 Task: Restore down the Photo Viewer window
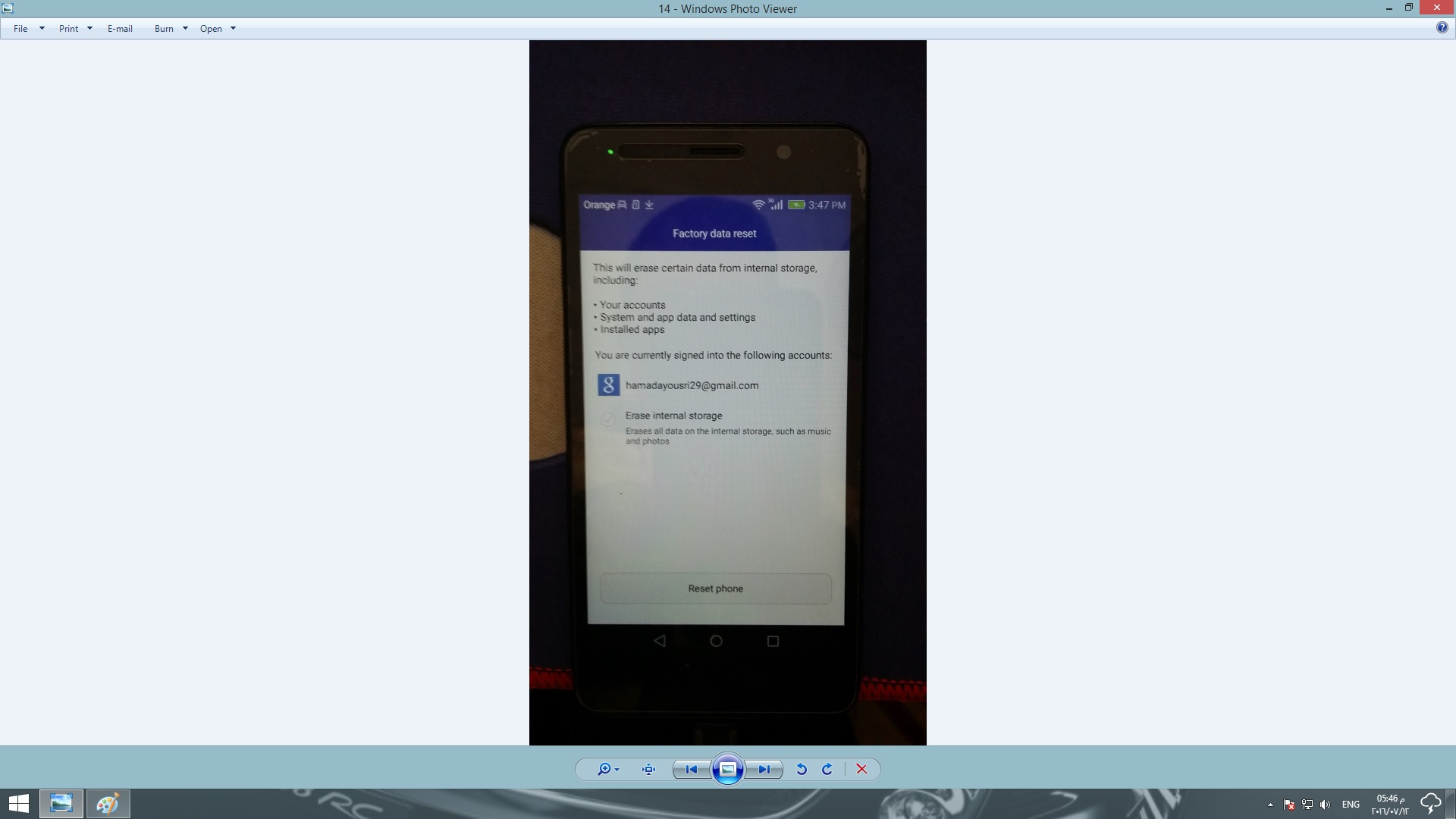click(x=1408, y=8)
